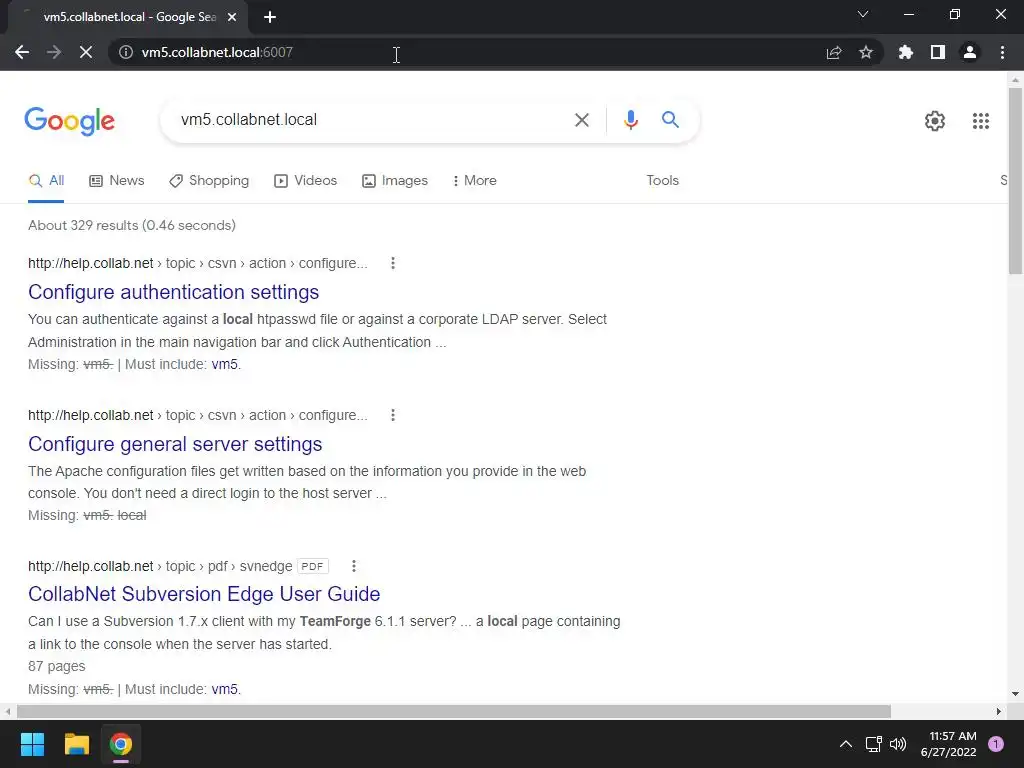This screenshot has height=768, width=1024.
Task: Toggle Chrome side panel icon
Action: tap(938, 52)
